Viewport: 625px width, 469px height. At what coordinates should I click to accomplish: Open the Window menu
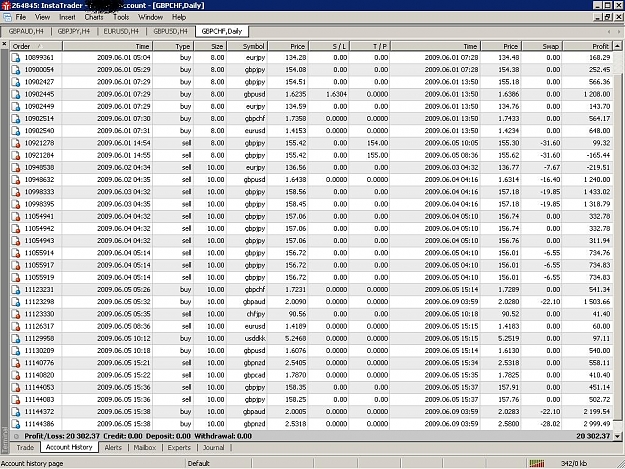pyautogui.click(x=150, y=17)
